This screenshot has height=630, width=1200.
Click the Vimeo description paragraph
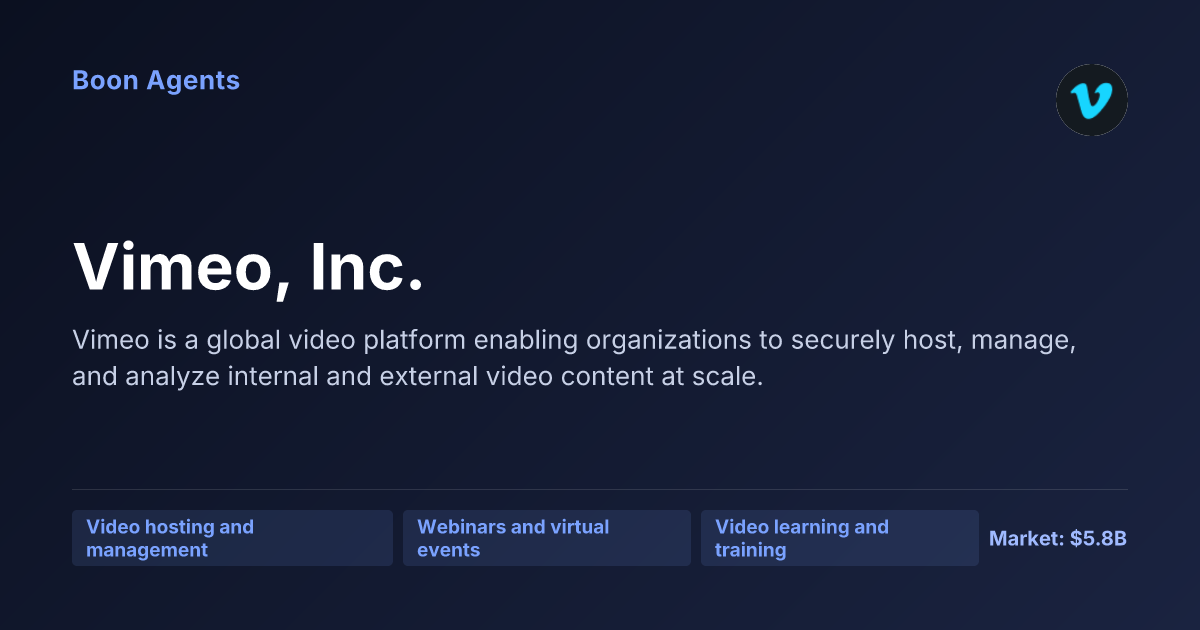pyautogui.click(x=574, y=358)
